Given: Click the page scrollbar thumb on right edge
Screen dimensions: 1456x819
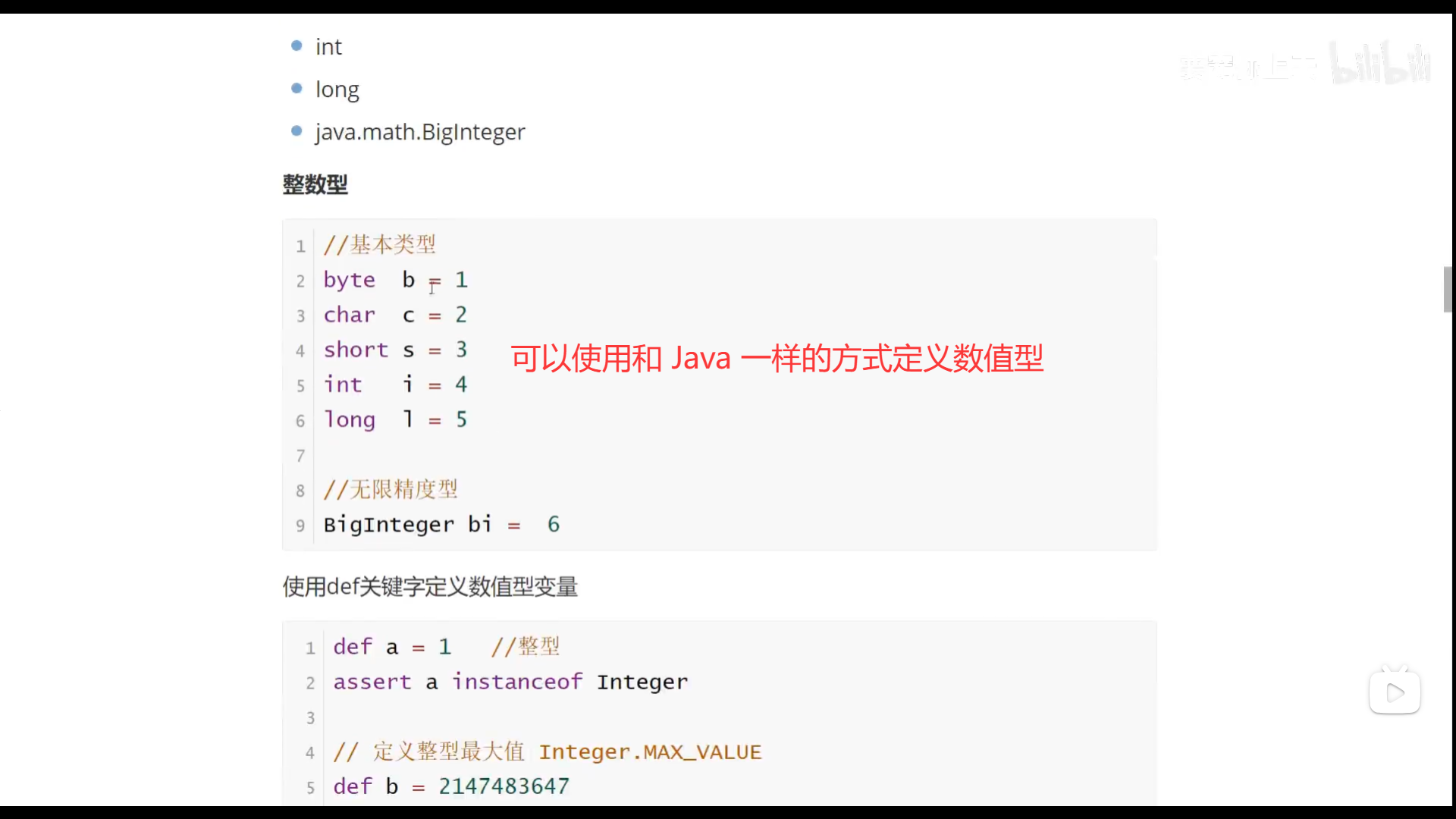Looking at the screenshot, I should [x=1448, y=289].
